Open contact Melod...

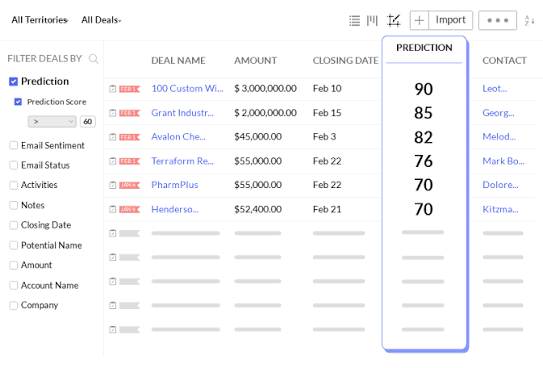(x=499, y=137)
